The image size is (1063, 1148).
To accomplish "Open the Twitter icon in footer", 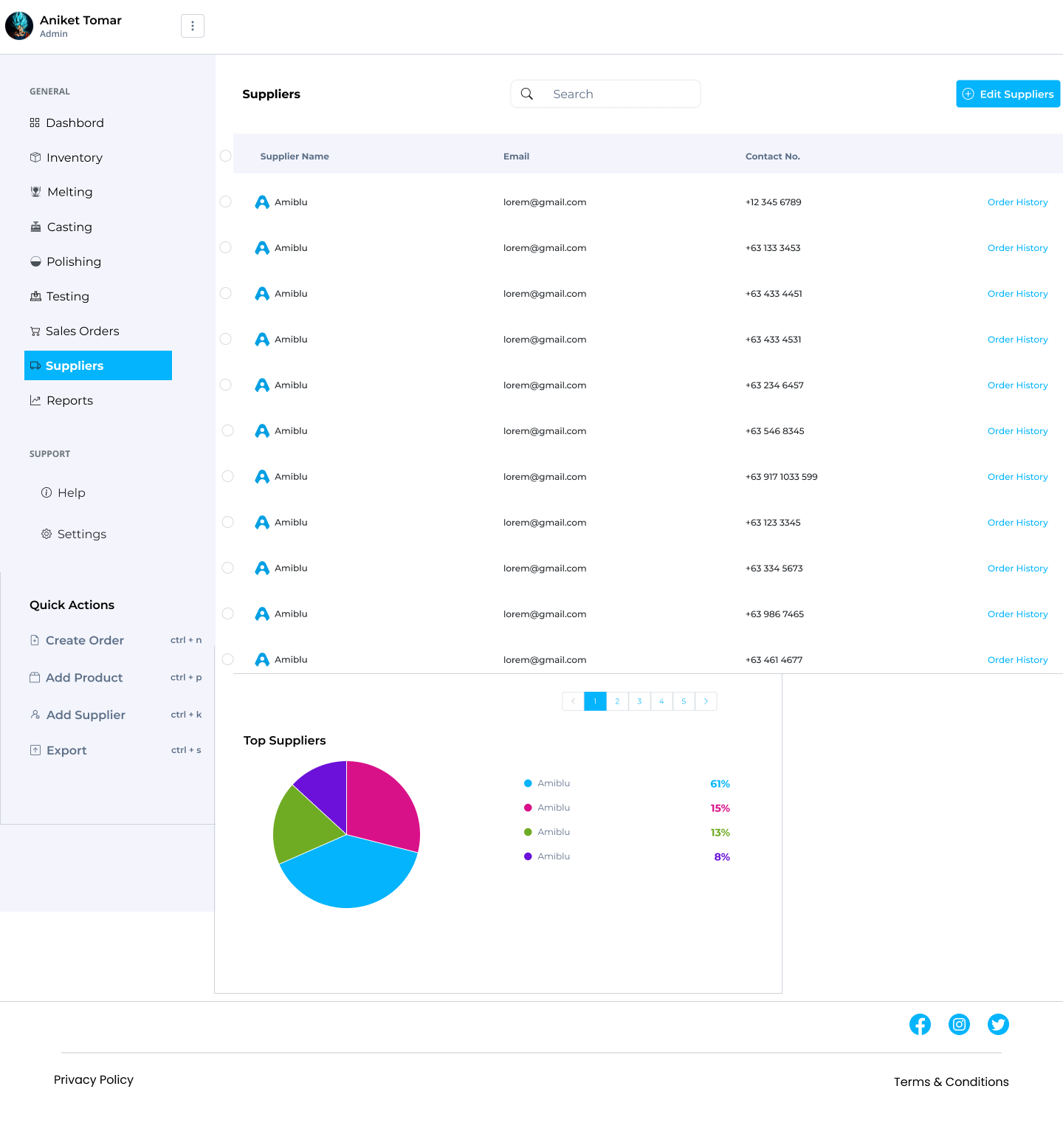I will pyautogui.click(x=998, y=1024).
